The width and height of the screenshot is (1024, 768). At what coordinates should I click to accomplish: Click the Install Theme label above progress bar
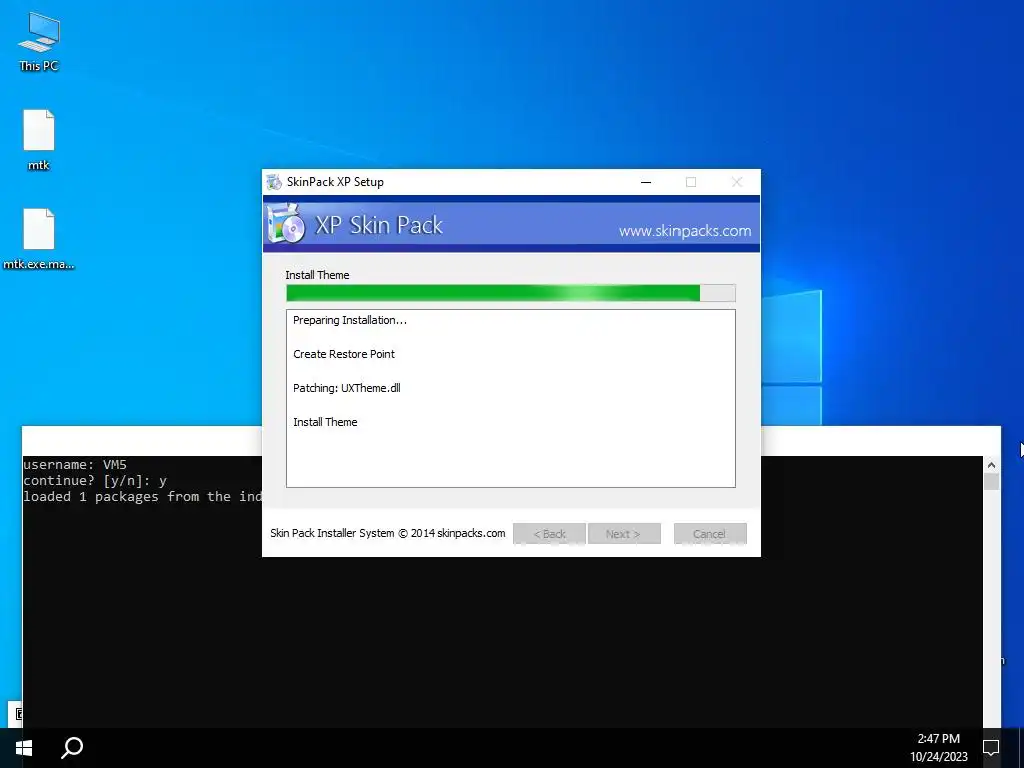[x=317, y=275]
